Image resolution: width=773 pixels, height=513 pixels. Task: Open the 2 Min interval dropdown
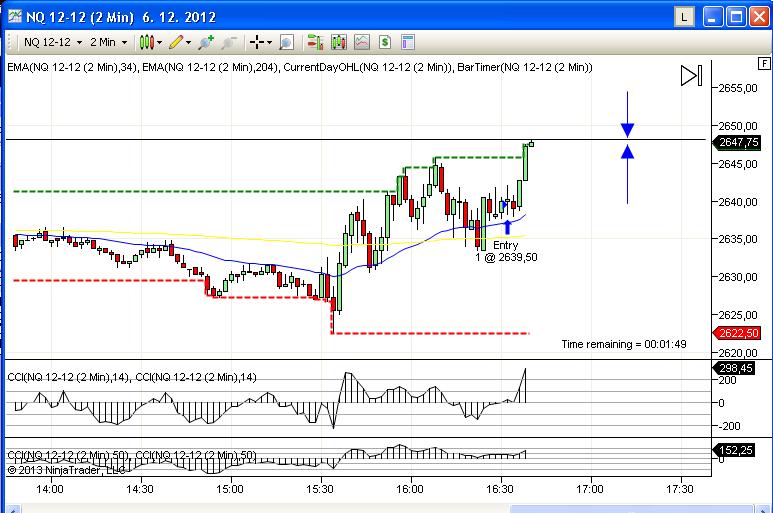(x=108, y=42)
